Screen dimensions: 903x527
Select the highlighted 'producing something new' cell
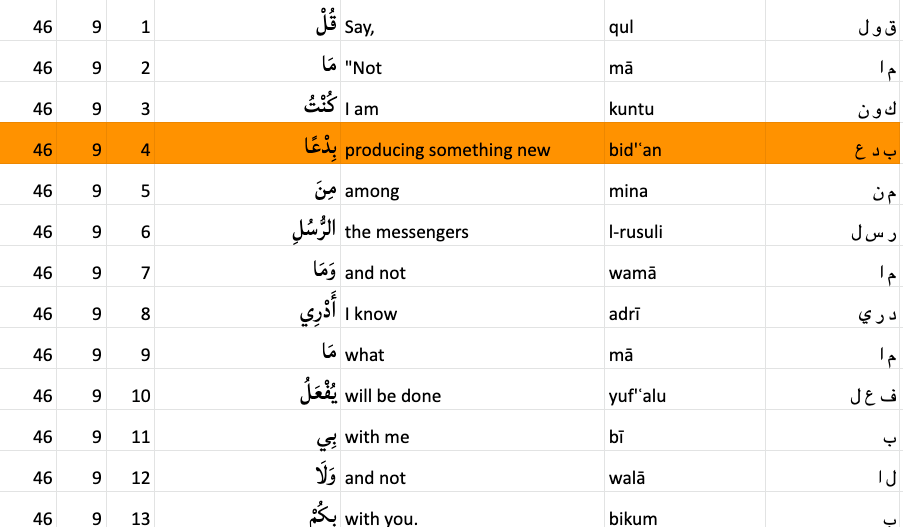(447, 150)
